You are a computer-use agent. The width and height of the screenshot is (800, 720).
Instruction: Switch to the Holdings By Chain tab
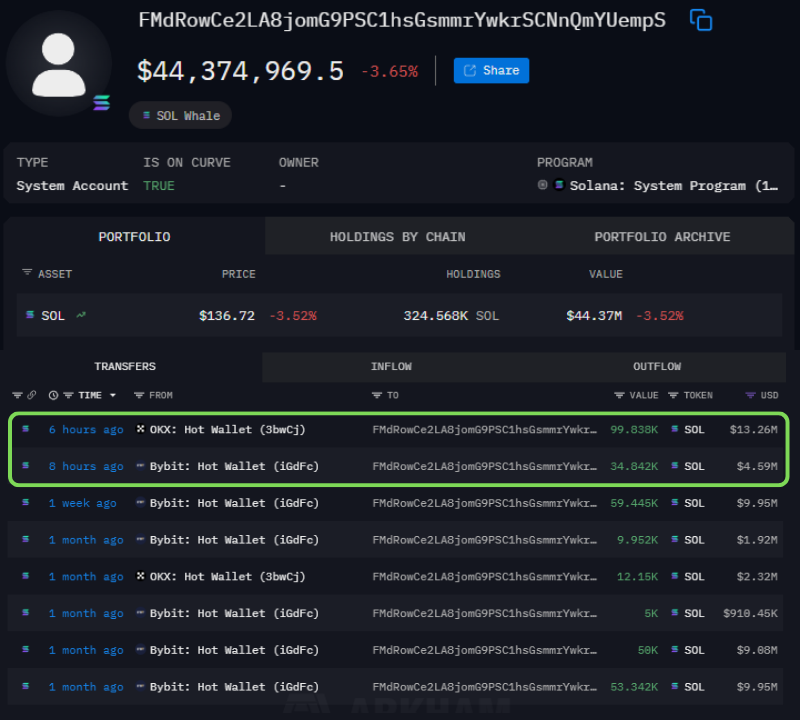coord(397,237)
